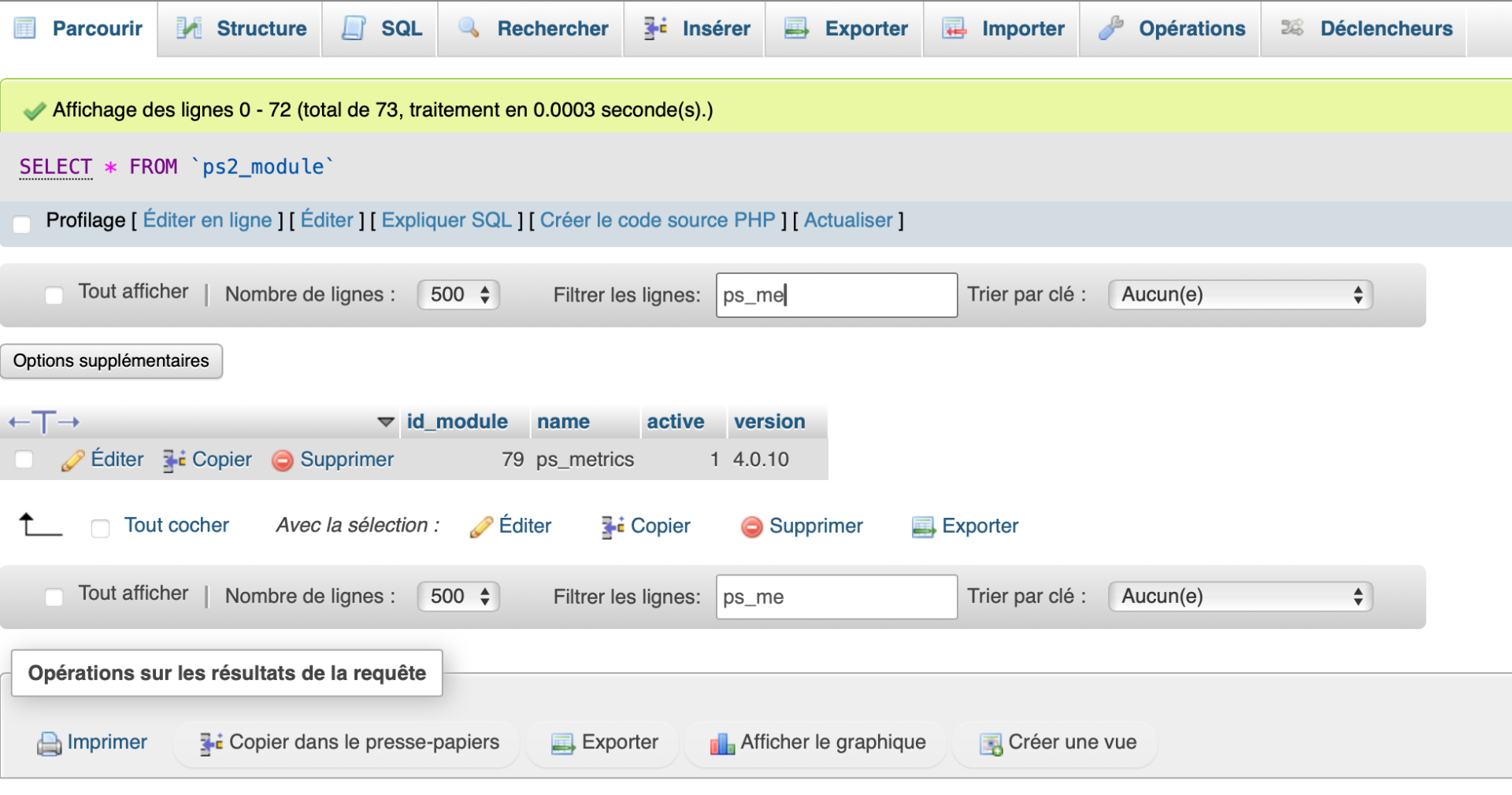Image resolution: width=1512 pixels, height=795 pixels.
Task: Click the printer icon for Imprimer
Action: tap(50, 743)
